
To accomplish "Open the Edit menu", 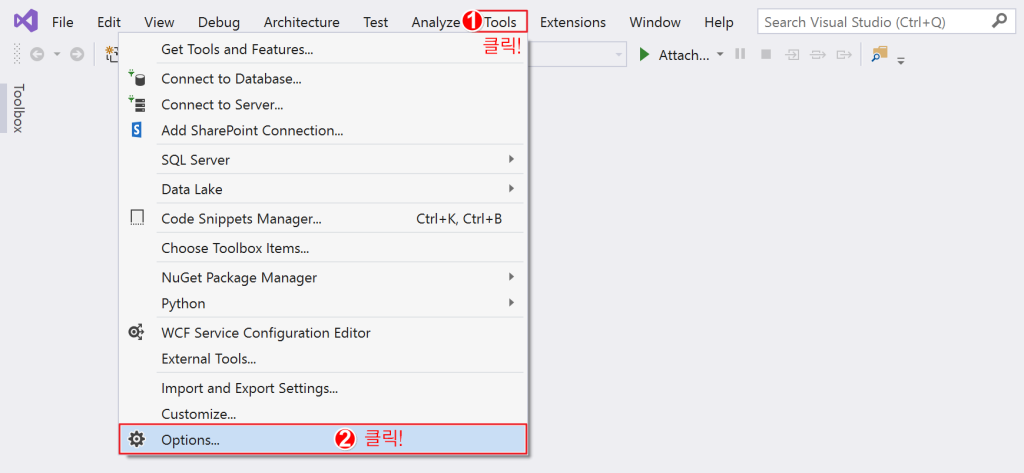I will pyautogui.click(x=109, y=22).
